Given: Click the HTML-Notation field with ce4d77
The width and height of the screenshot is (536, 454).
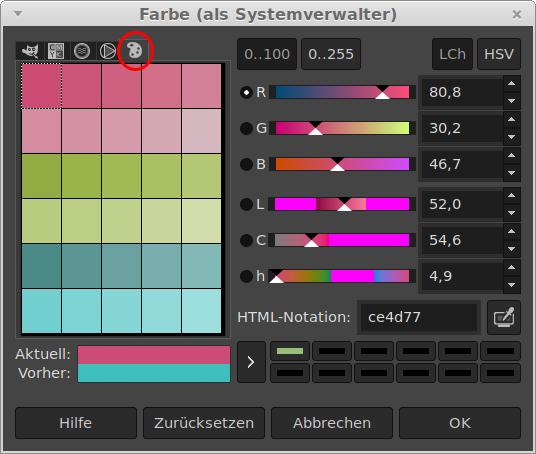Looking at the screenshot, I should click(419, 318).
